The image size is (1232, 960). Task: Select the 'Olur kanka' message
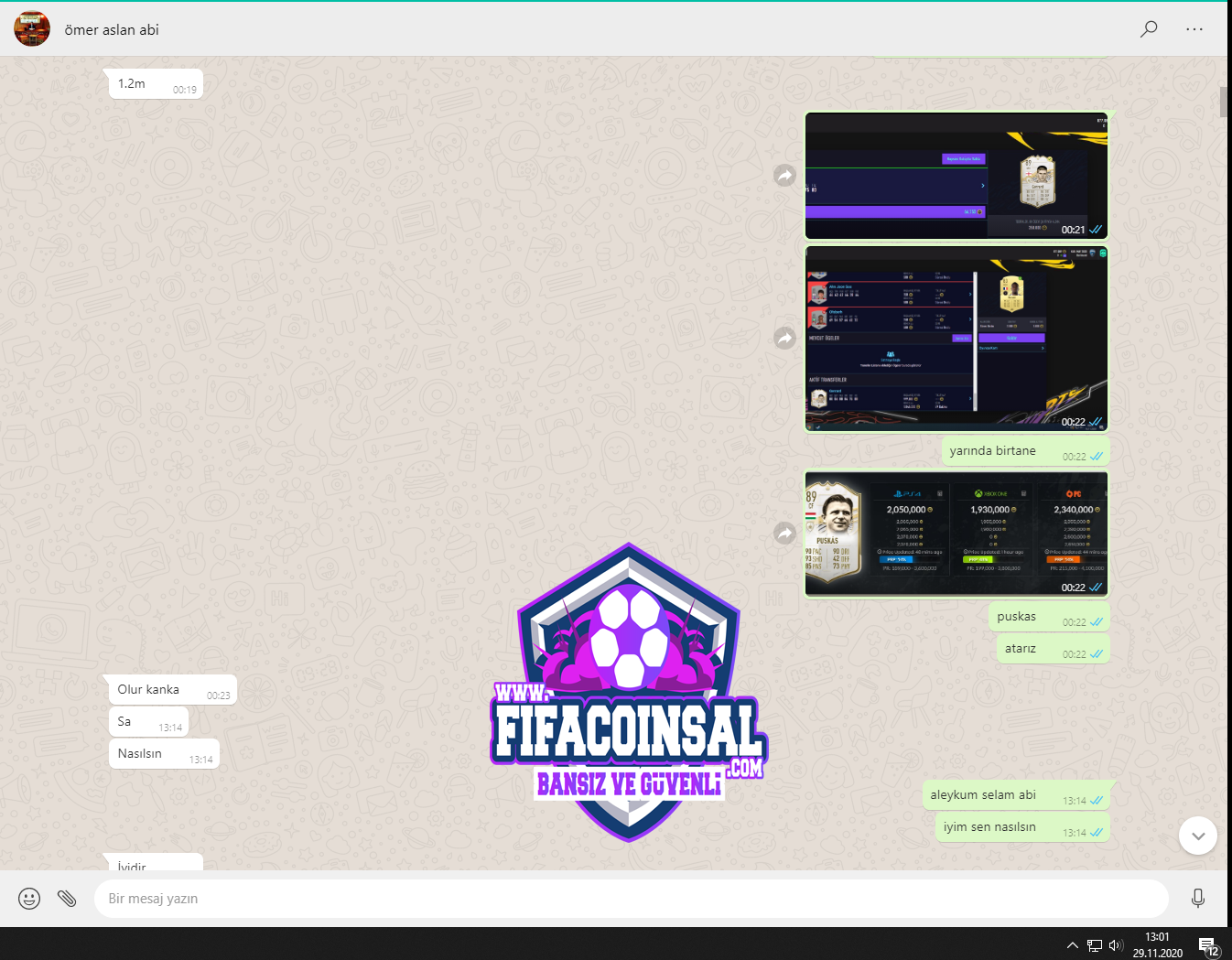coord(173,690)
